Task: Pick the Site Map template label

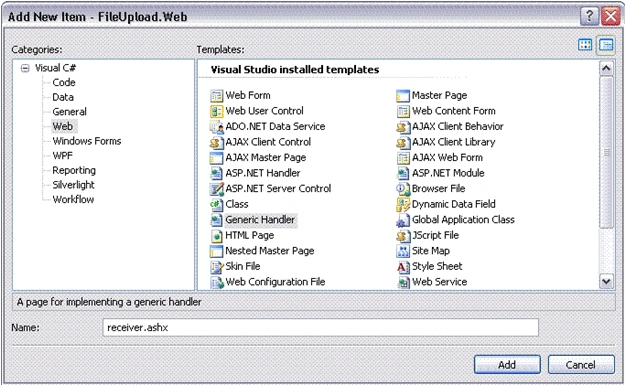Action: pos(431,251)
